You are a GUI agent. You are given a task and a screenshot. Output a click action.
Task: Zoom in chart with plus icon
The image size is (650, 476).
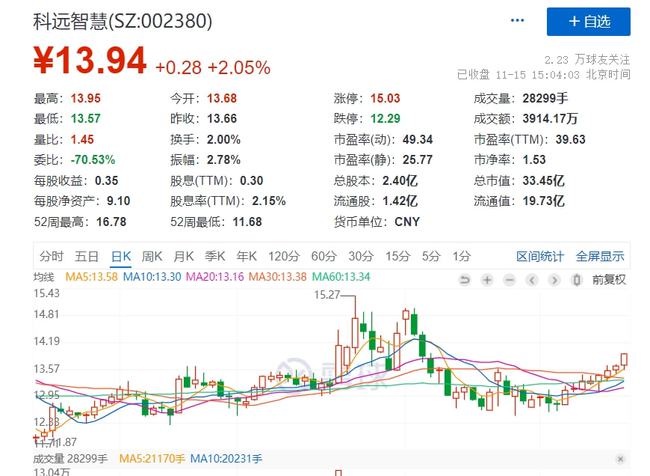point(487,280)
